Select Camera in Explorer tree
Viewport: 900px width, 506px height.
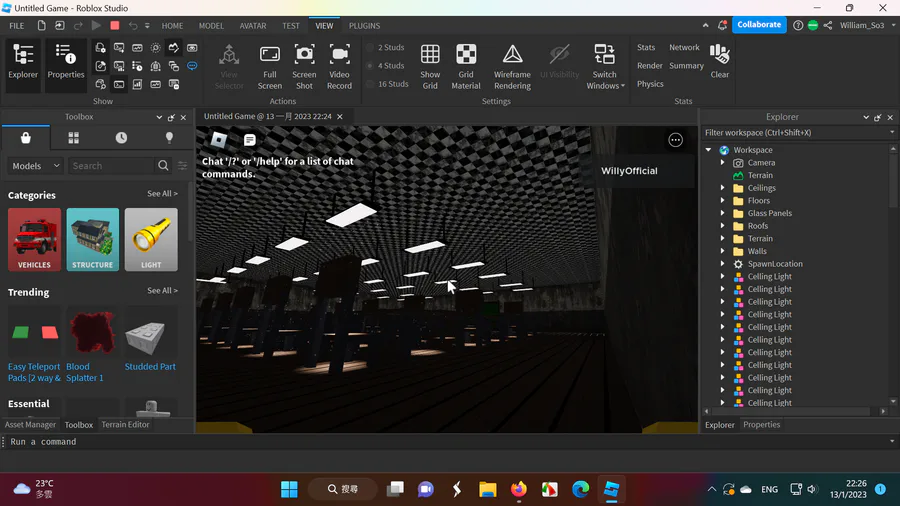[761, 162]
